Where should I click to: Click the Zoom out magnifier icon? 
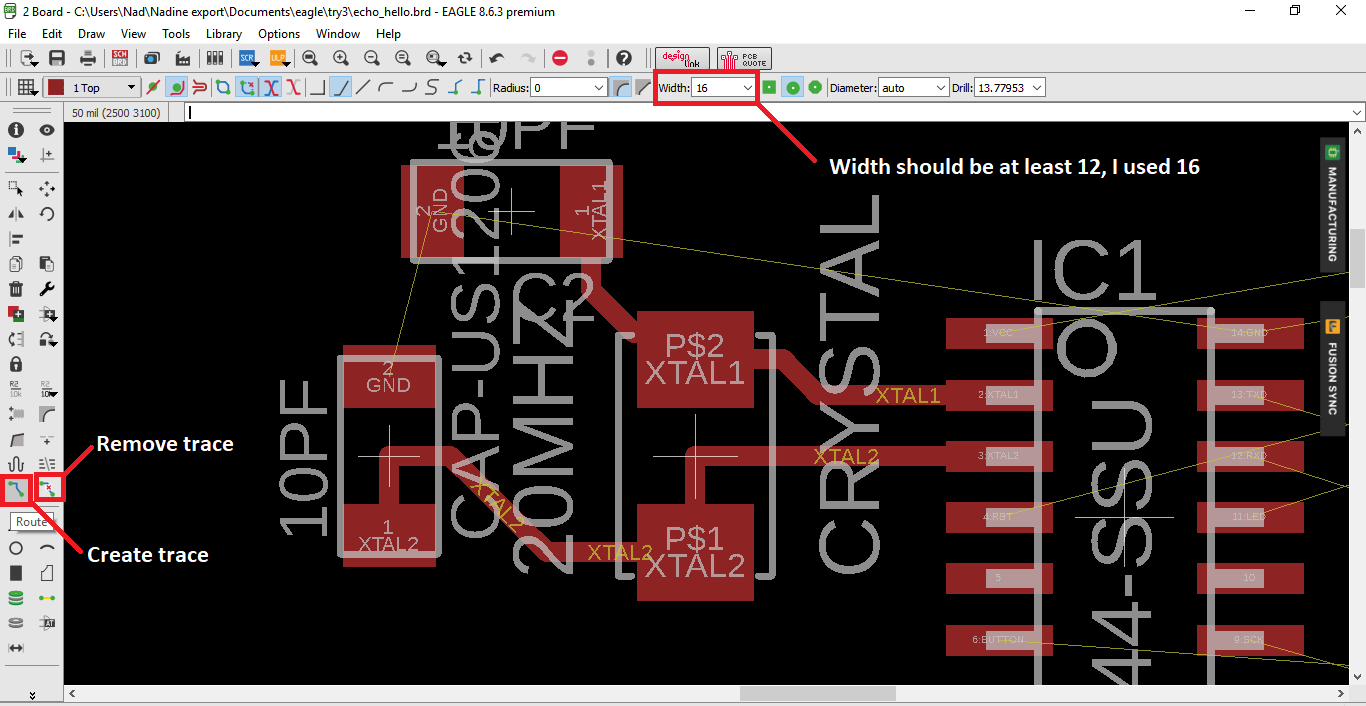coord(372,58)
